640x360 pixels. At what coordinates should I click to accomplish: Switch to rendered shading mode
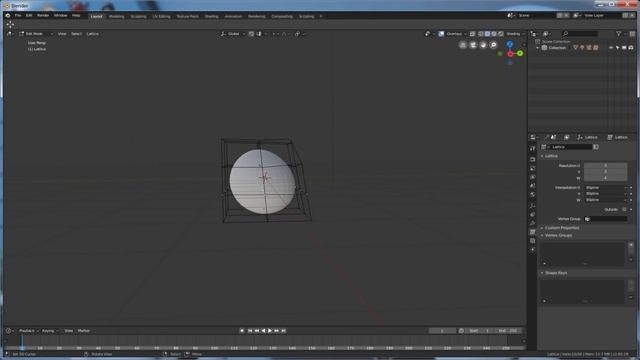[501, 34]
